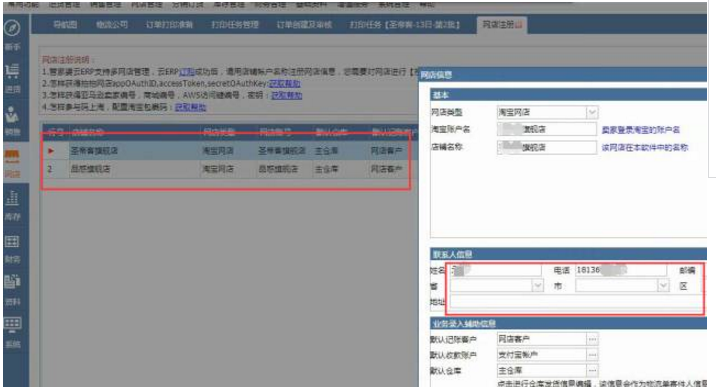This screenshot has width=716, height=387.
Task: Switch to the 导航图 tab
Action: click(65, 25)
